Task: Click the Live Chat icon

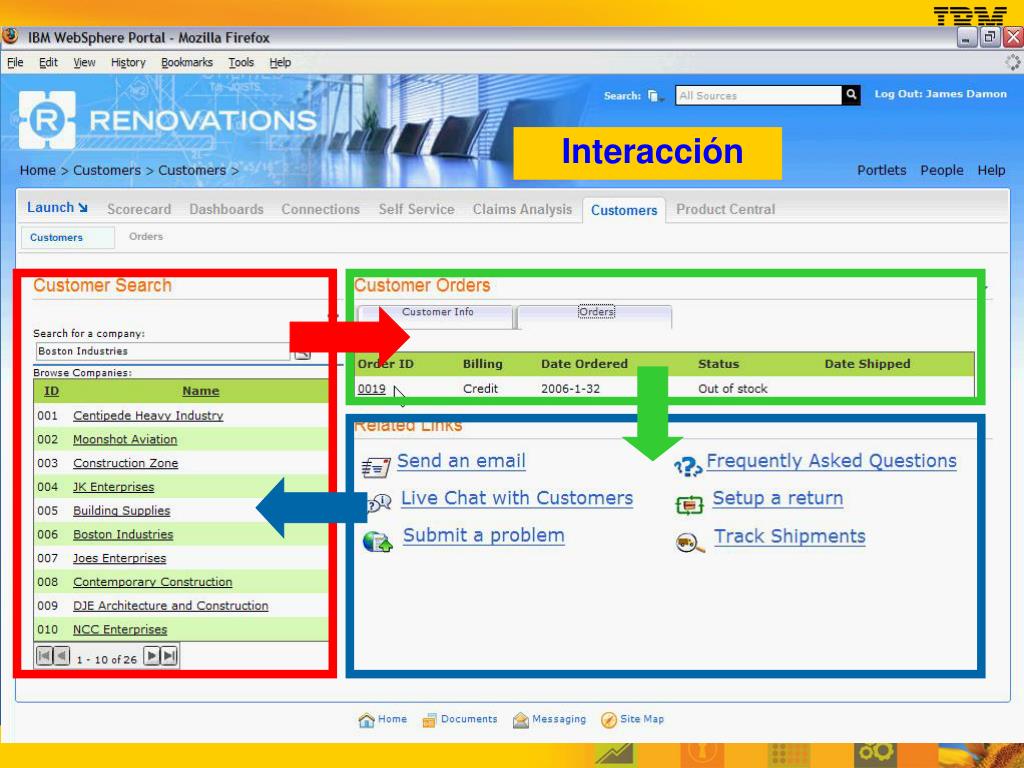Action: click(x=378, y=503)
